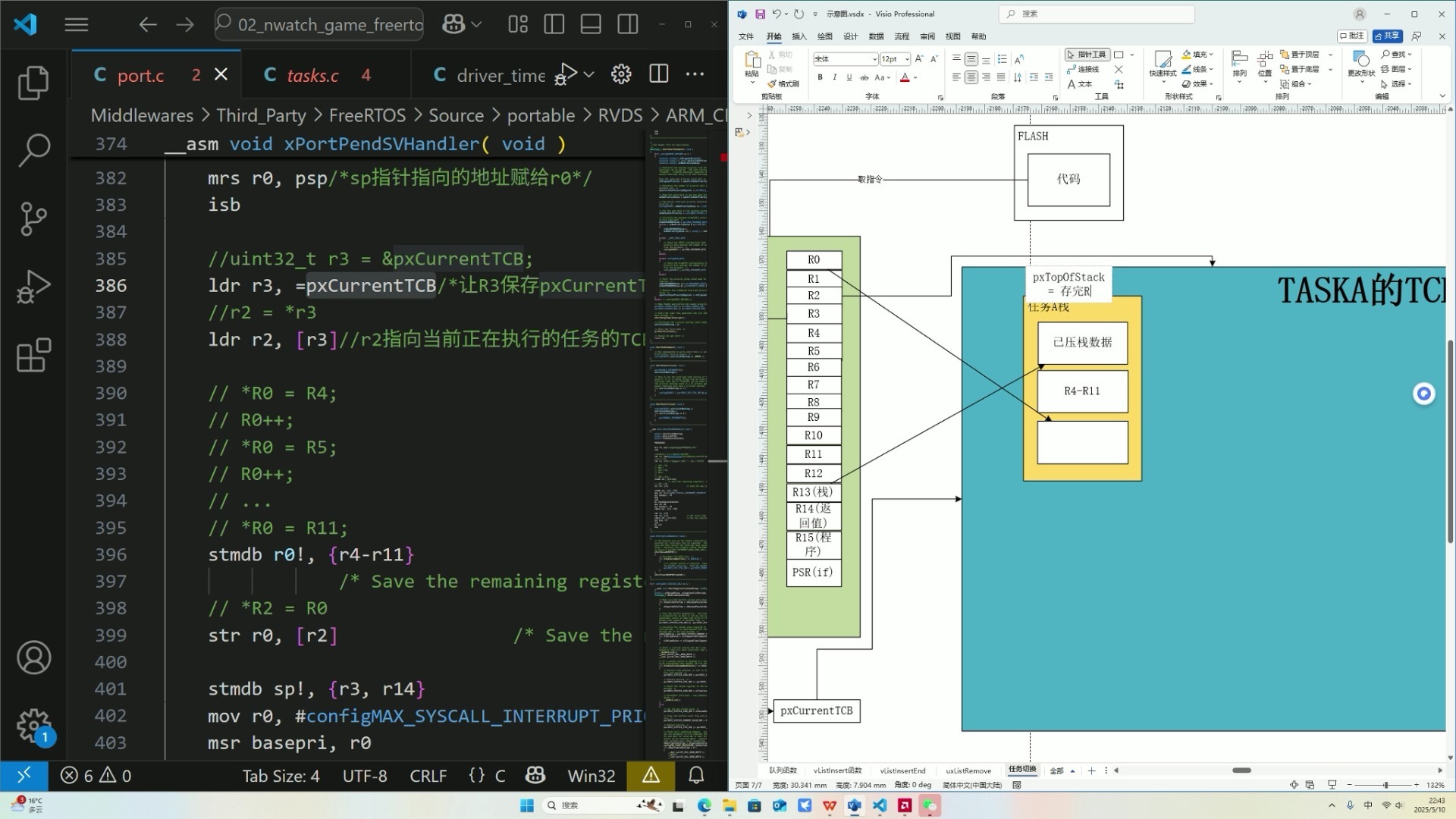Open Run and Debug view
This screenshot has height=819, width=1456.
pyautogui.click(x=33, y=287)
